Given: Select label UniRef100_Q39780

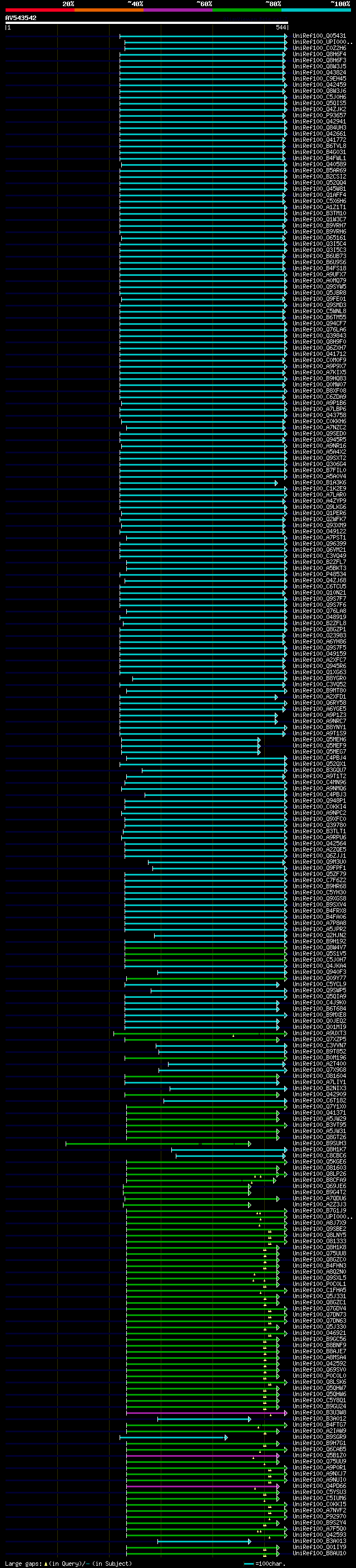Looking at the screenshot, I should click(319, 825).
